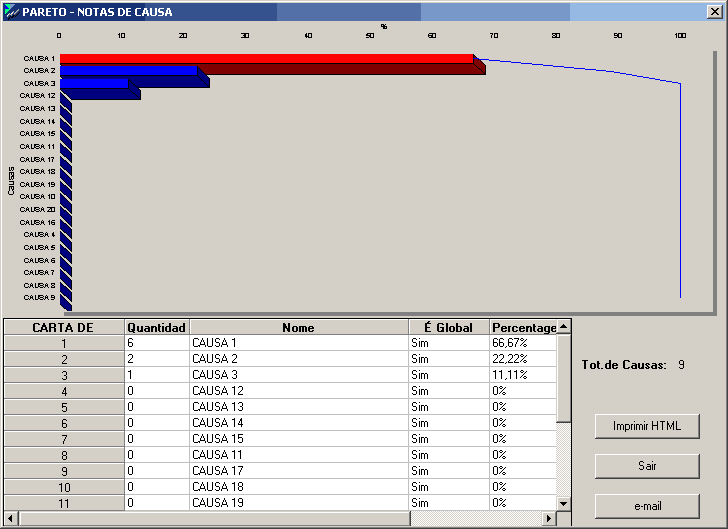
Task: Click the CAUSA 2 name cell
Action: (x=299, y=359)
